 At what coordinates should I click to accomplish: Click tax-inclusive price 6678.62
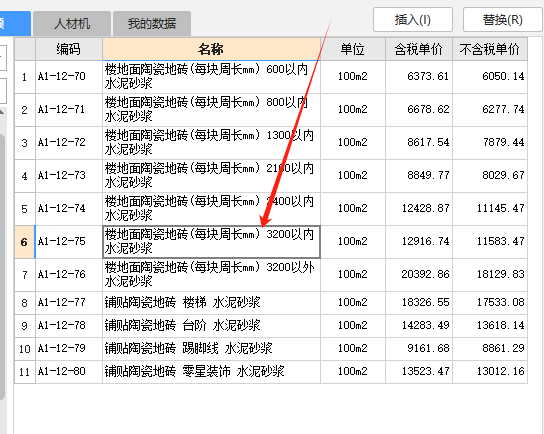point(419,110)
